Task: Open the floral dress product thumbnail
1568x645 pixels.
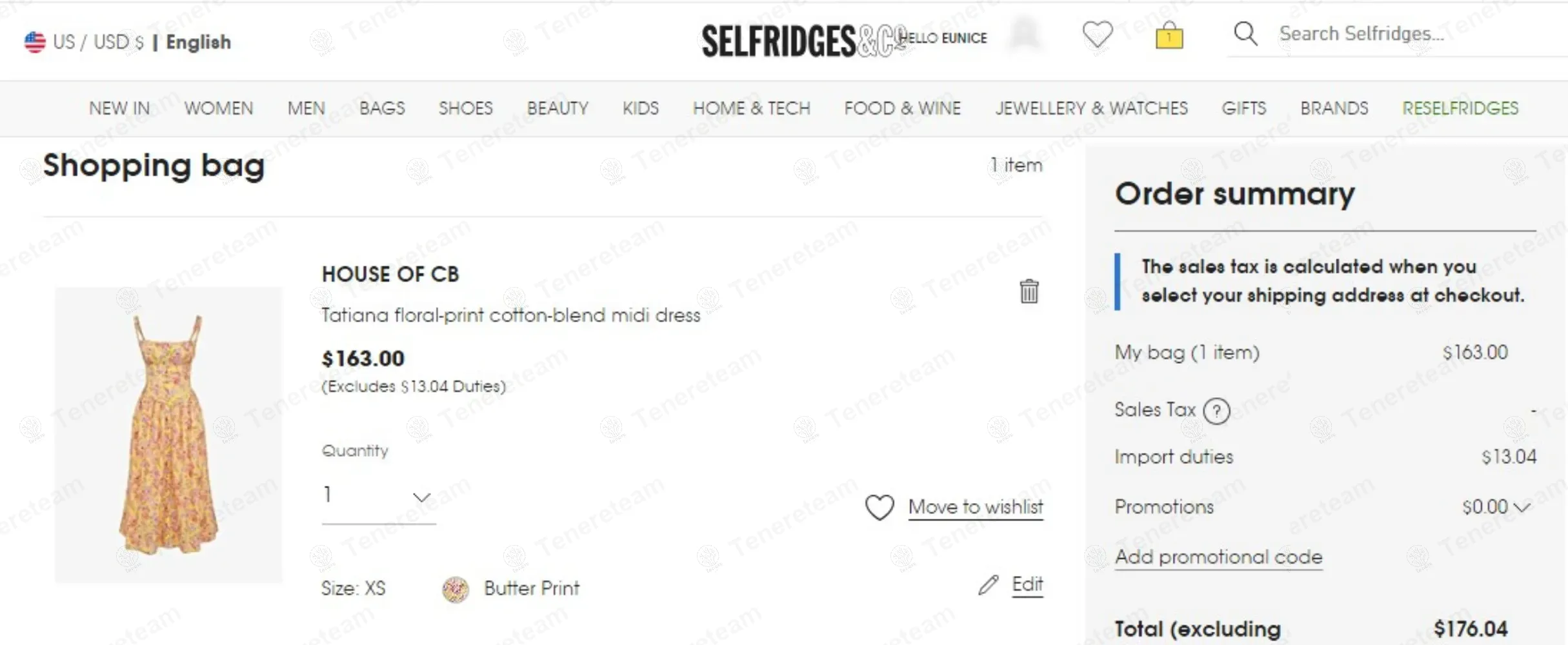Action: pyautogui.click(x=168, y=434)
